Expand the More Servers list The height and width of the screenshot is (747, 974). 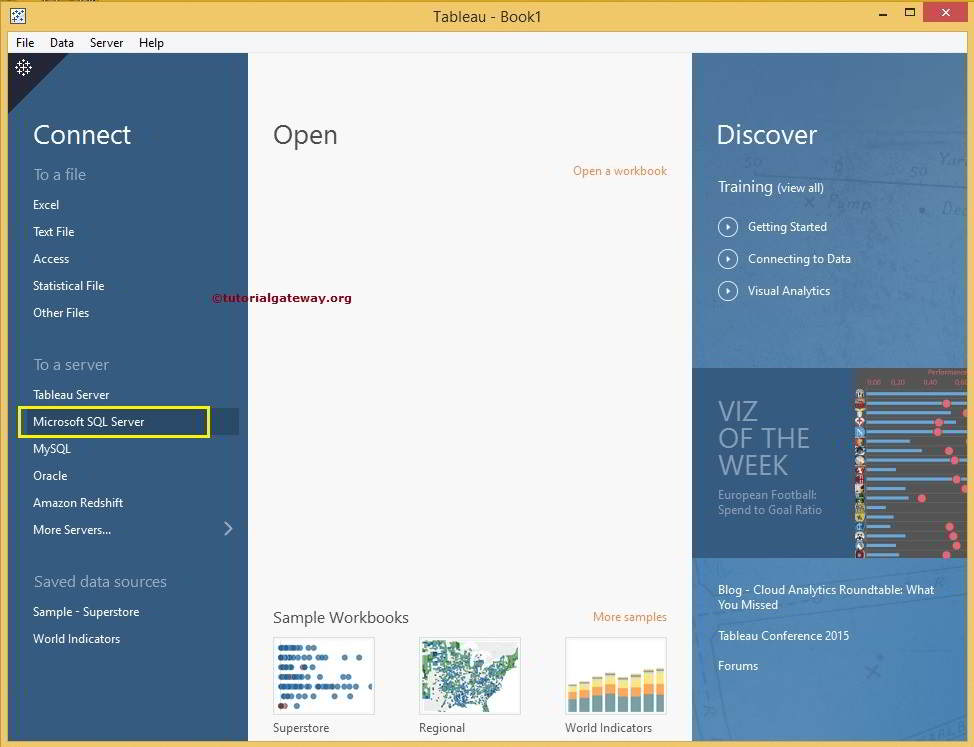(71, 529)
